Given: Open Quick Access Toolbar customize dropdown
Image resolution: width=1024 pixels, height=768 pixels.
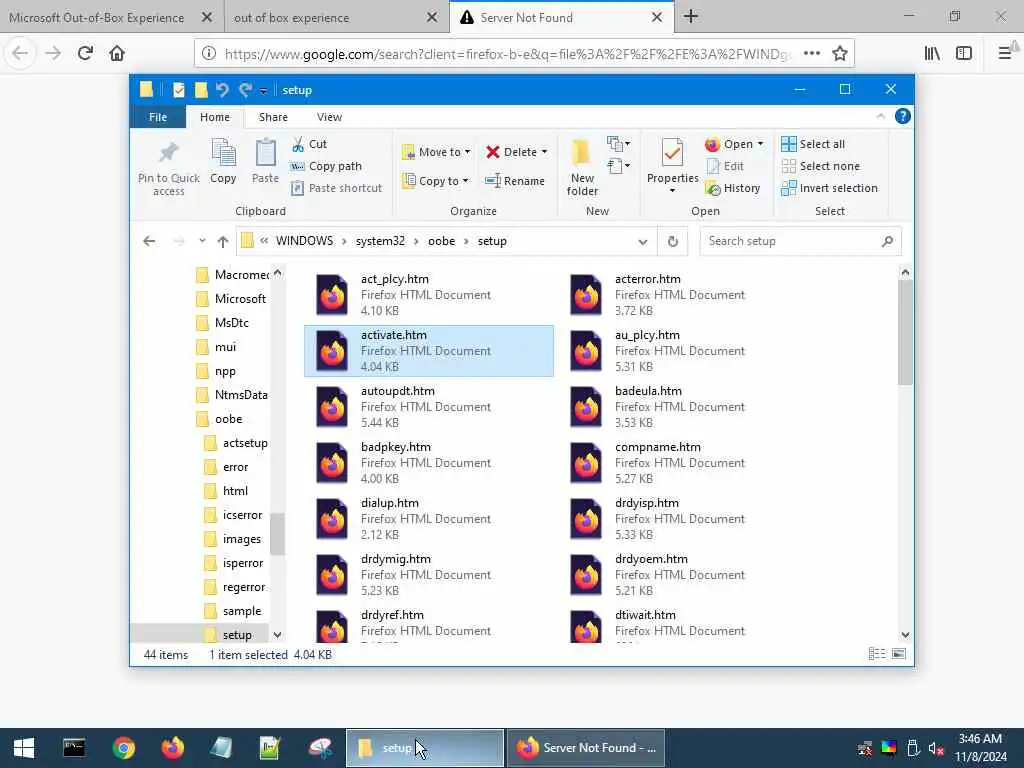Looking at the screenshot, I should tap(263, 91).
